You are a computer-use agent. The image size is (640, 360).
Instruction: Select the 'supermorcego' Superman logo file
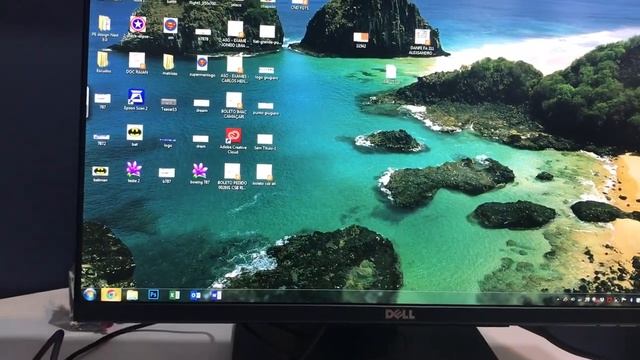click(202, 67)
